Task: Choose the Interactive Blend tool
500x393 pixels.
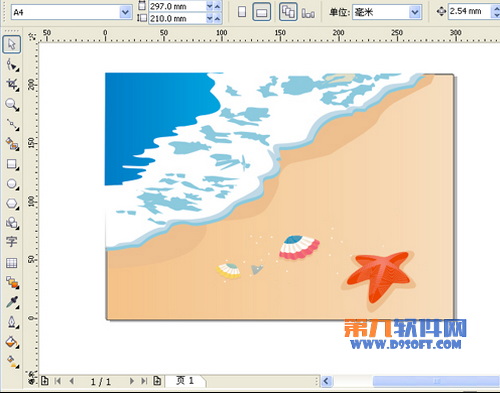Action: pos(12,283)
